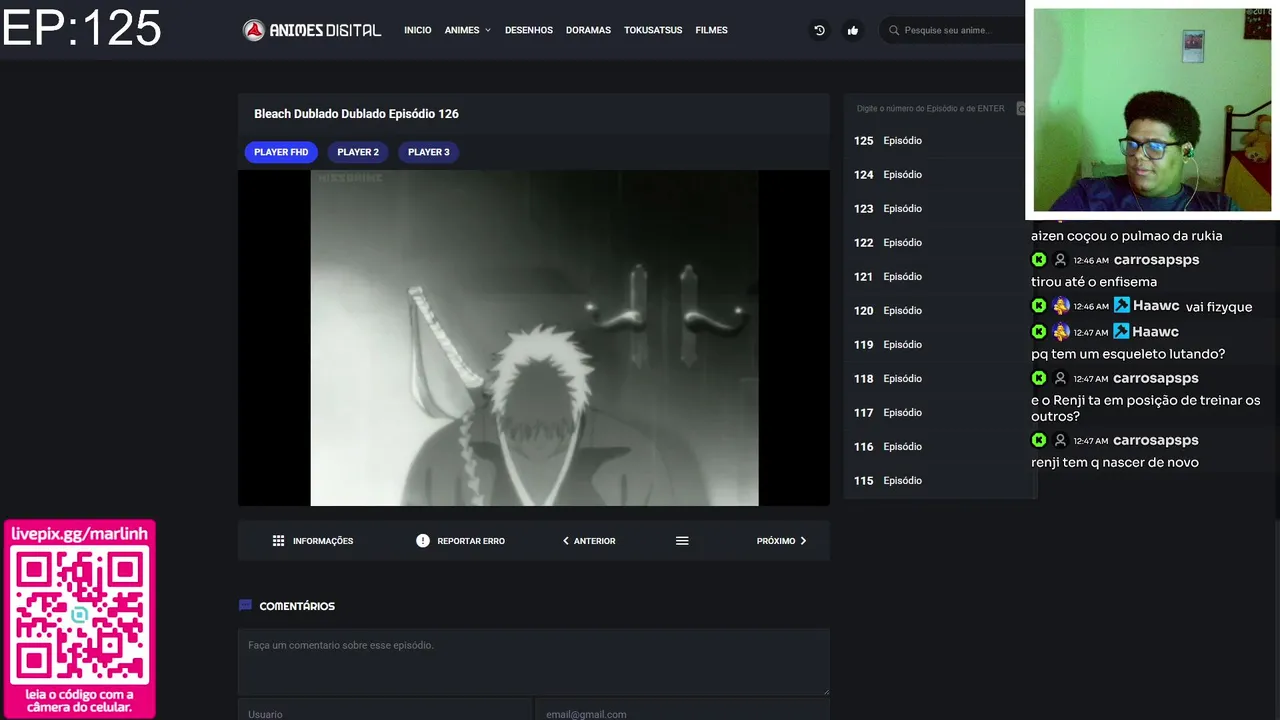
Task: Open the Filmes menu item
Action: tap(711, 30)
